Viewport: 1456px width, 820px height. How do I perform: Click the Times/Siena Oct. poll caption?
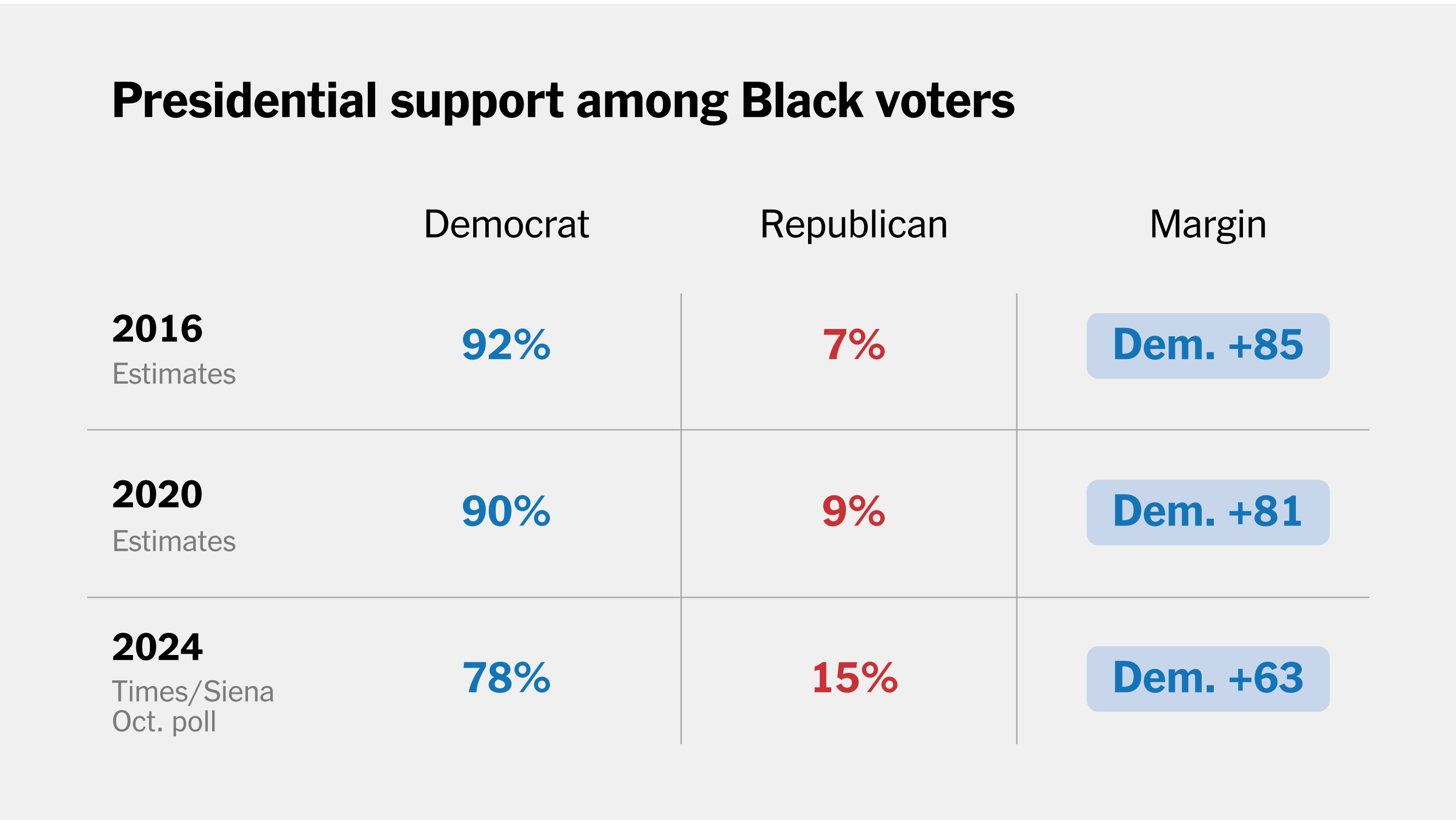(x=193, y=706)
